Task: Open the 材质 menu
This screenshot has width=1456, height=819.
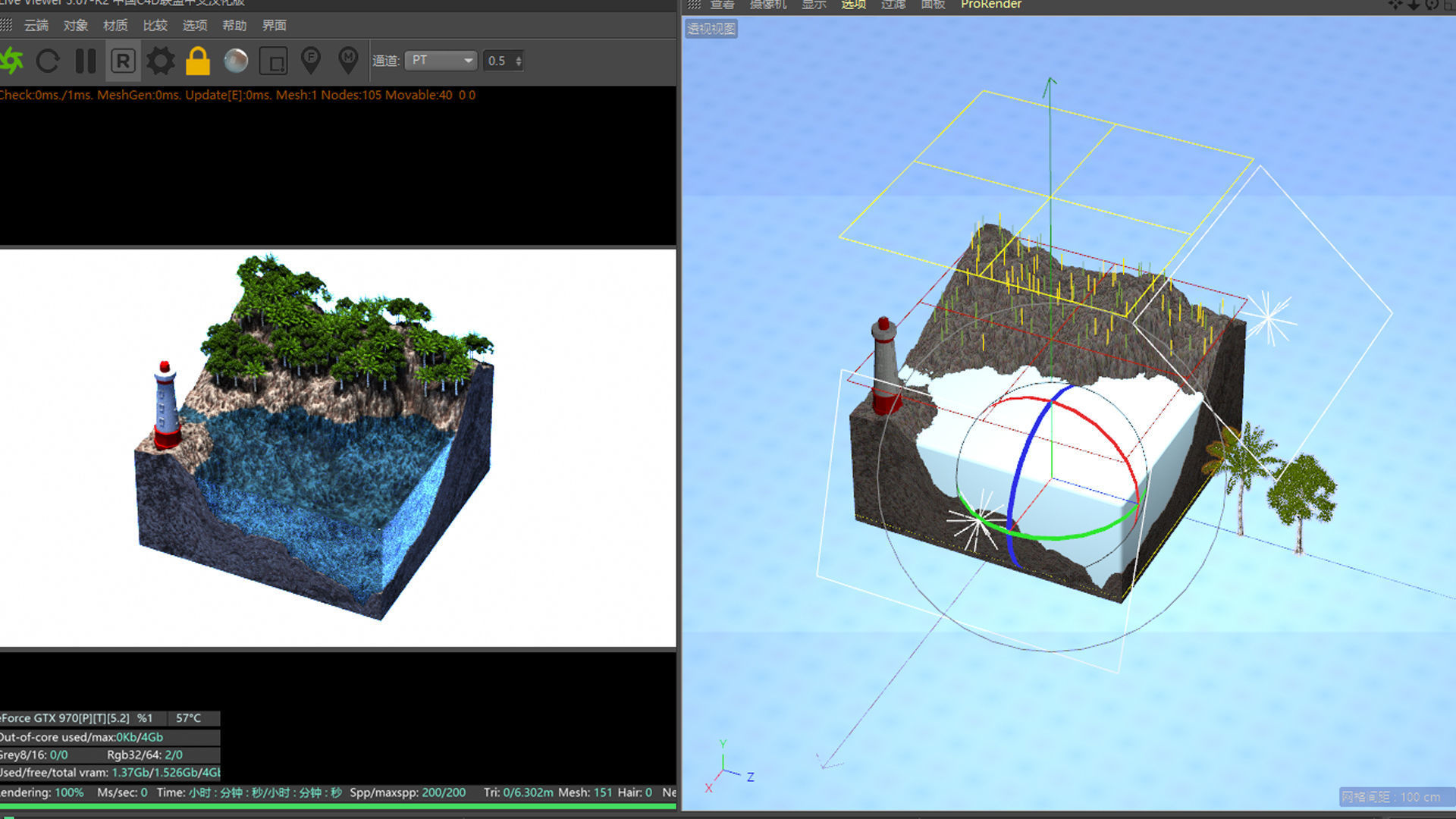Action: 115,25
